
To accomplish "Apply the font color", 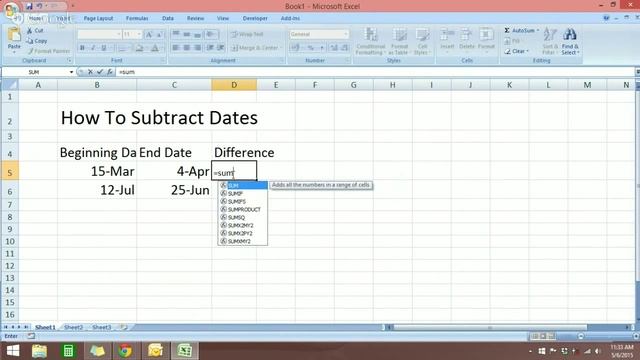I will coord(155,48).
